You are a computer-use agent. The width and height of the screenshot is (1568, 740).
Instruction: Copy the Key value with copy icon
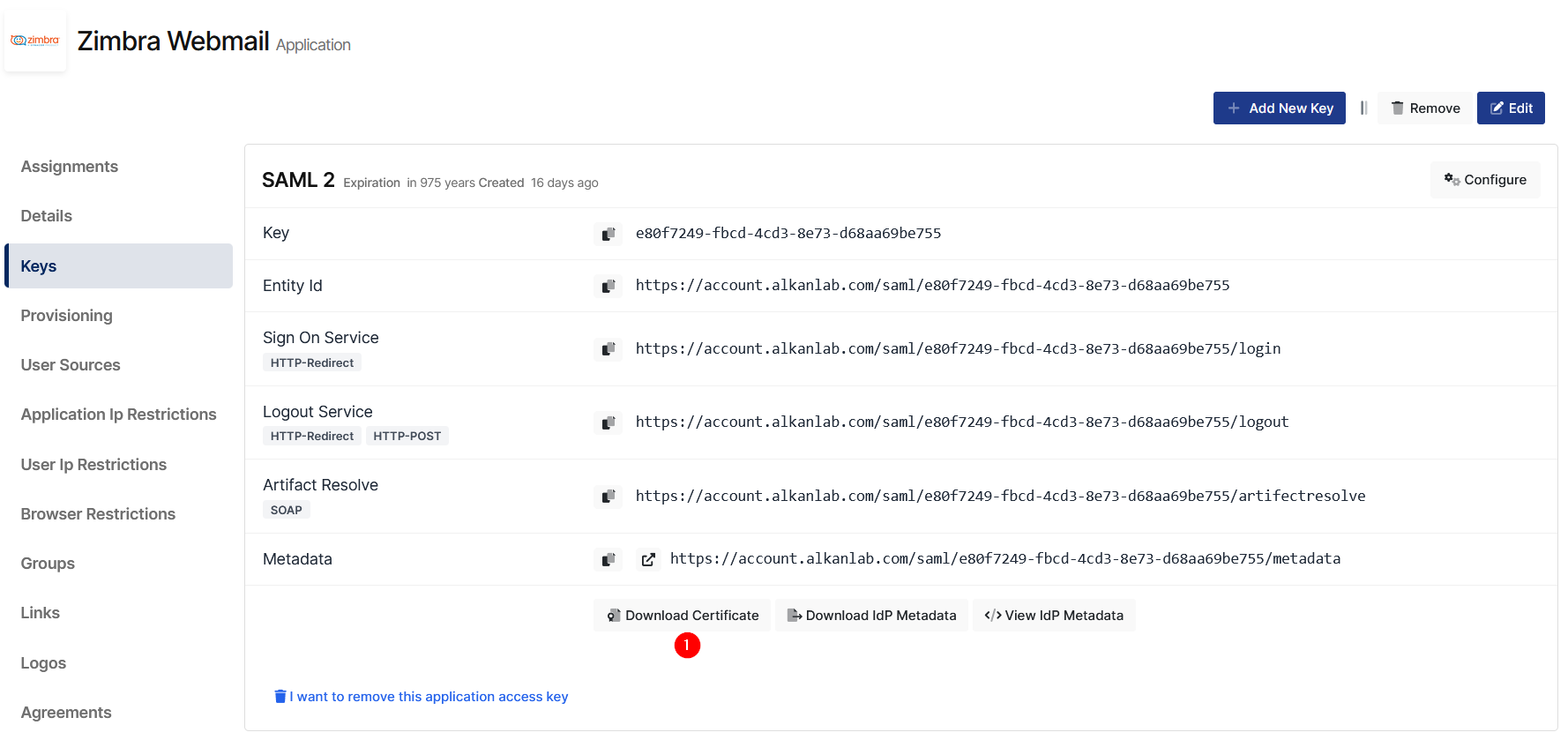[x=608, y=234]
